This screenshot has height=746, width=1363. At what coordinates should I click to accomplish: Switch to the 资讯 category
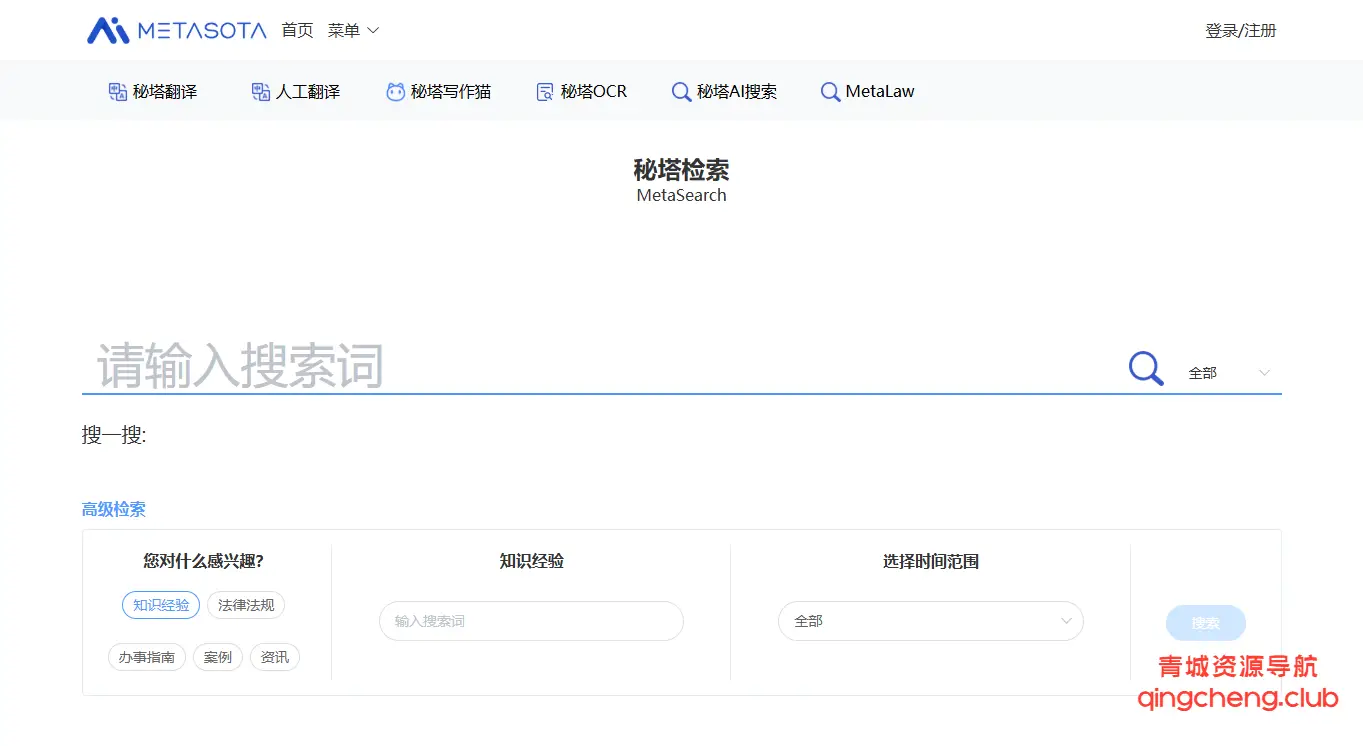click(274, 657)
